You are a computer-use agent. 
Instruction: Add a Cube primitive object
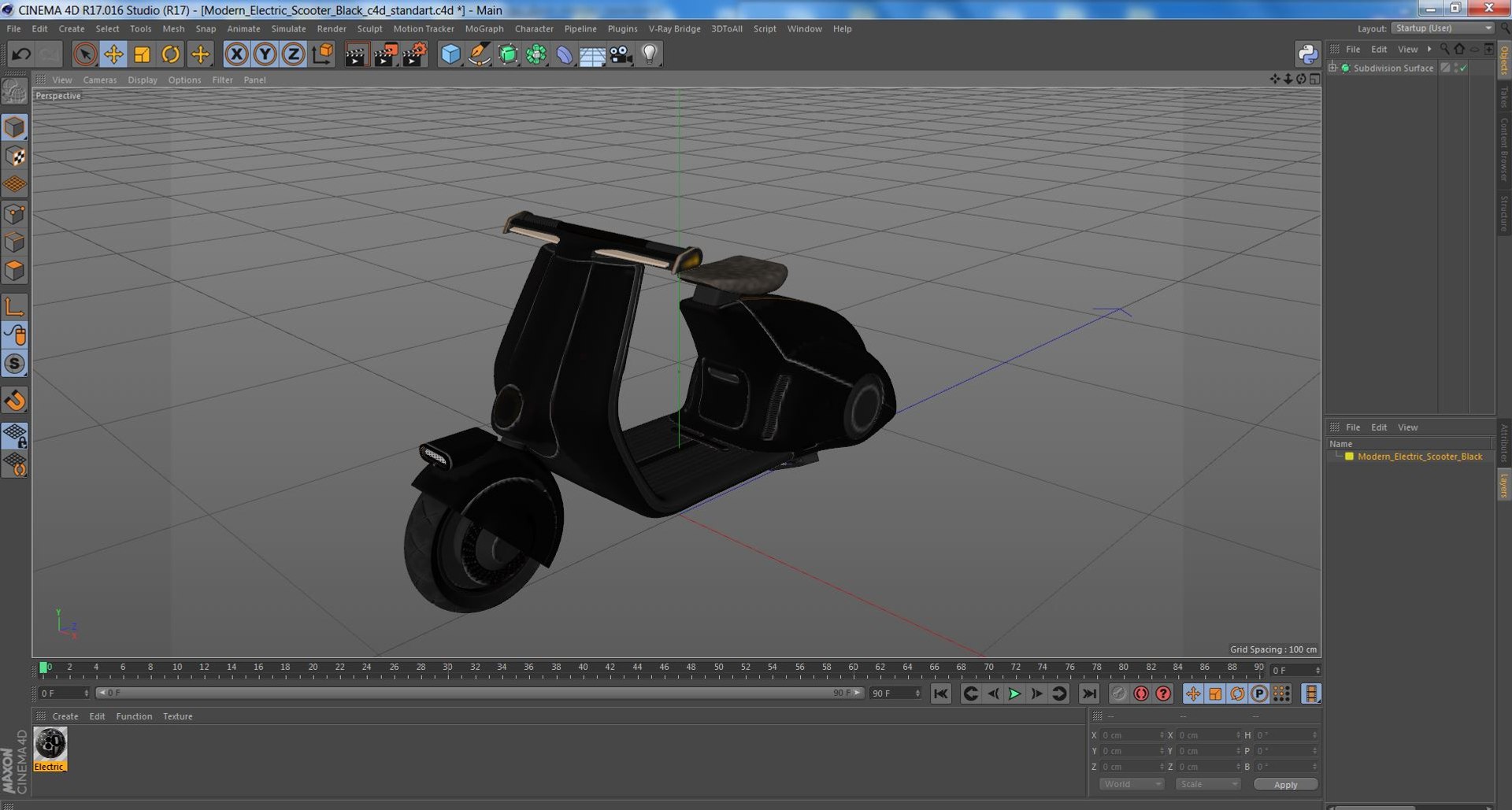pyautogui.click(x=450, y=54)
